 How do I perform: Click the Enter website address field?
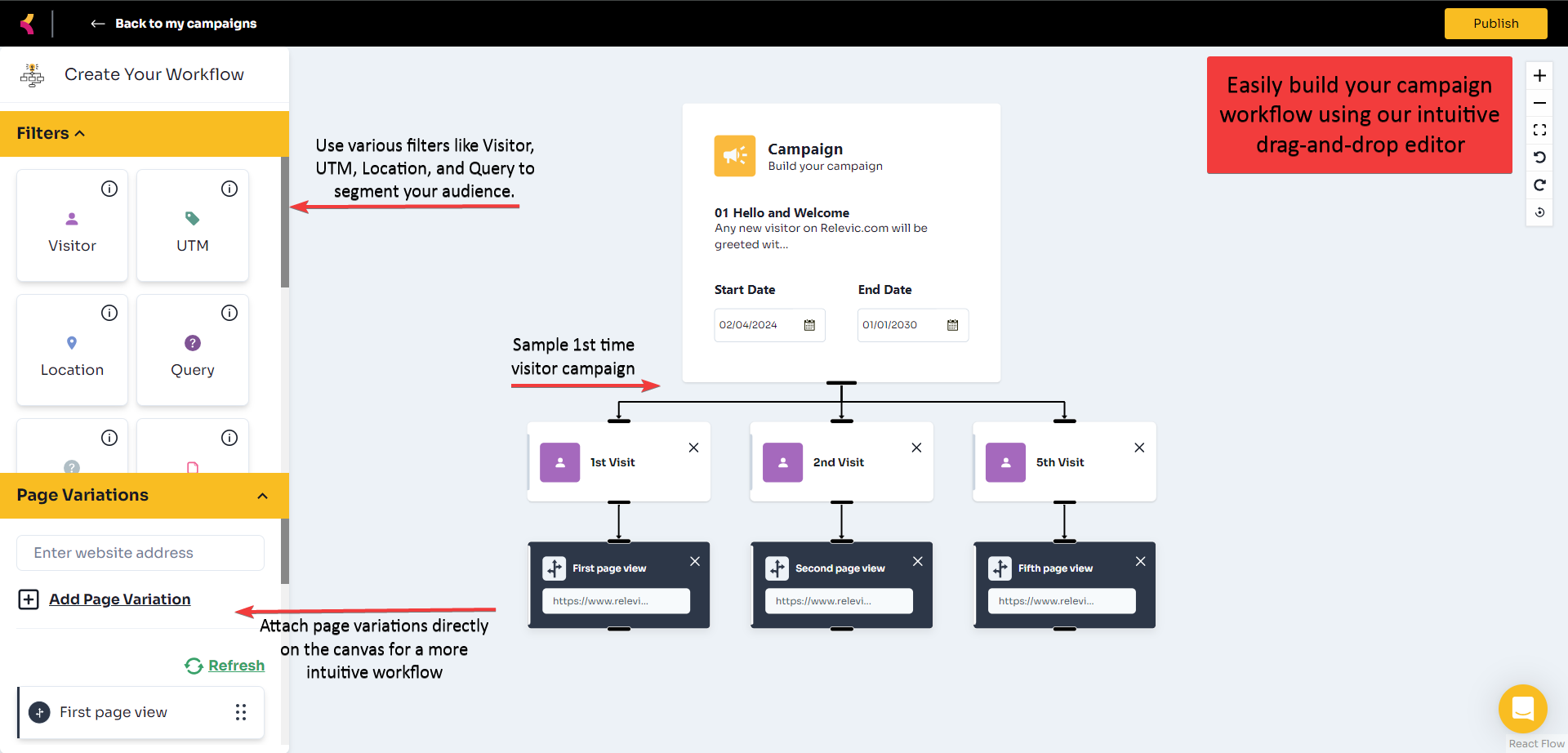coord(140,553)
